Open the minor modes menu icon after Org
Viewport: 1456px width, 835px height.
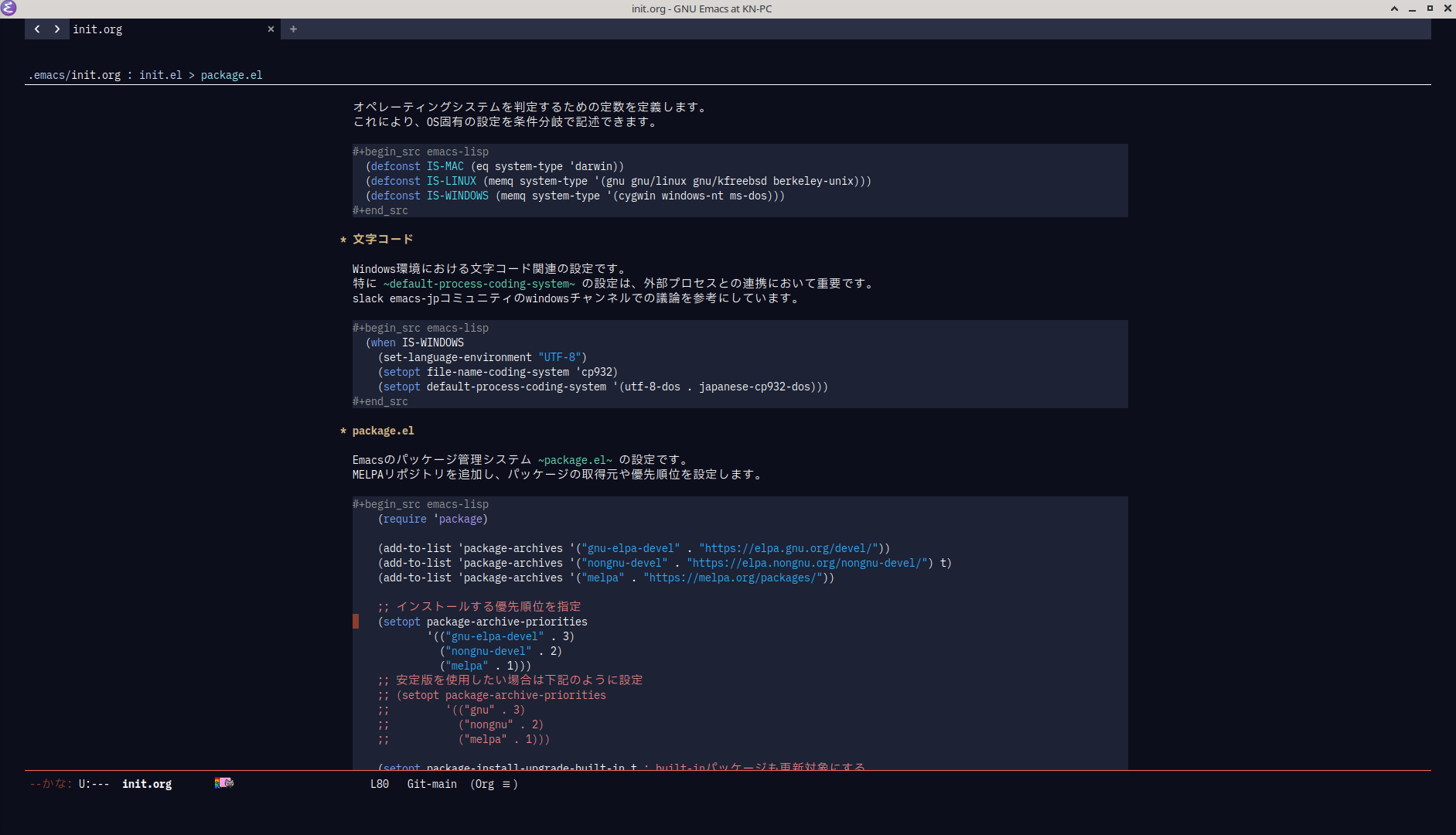tap(506, 784)
